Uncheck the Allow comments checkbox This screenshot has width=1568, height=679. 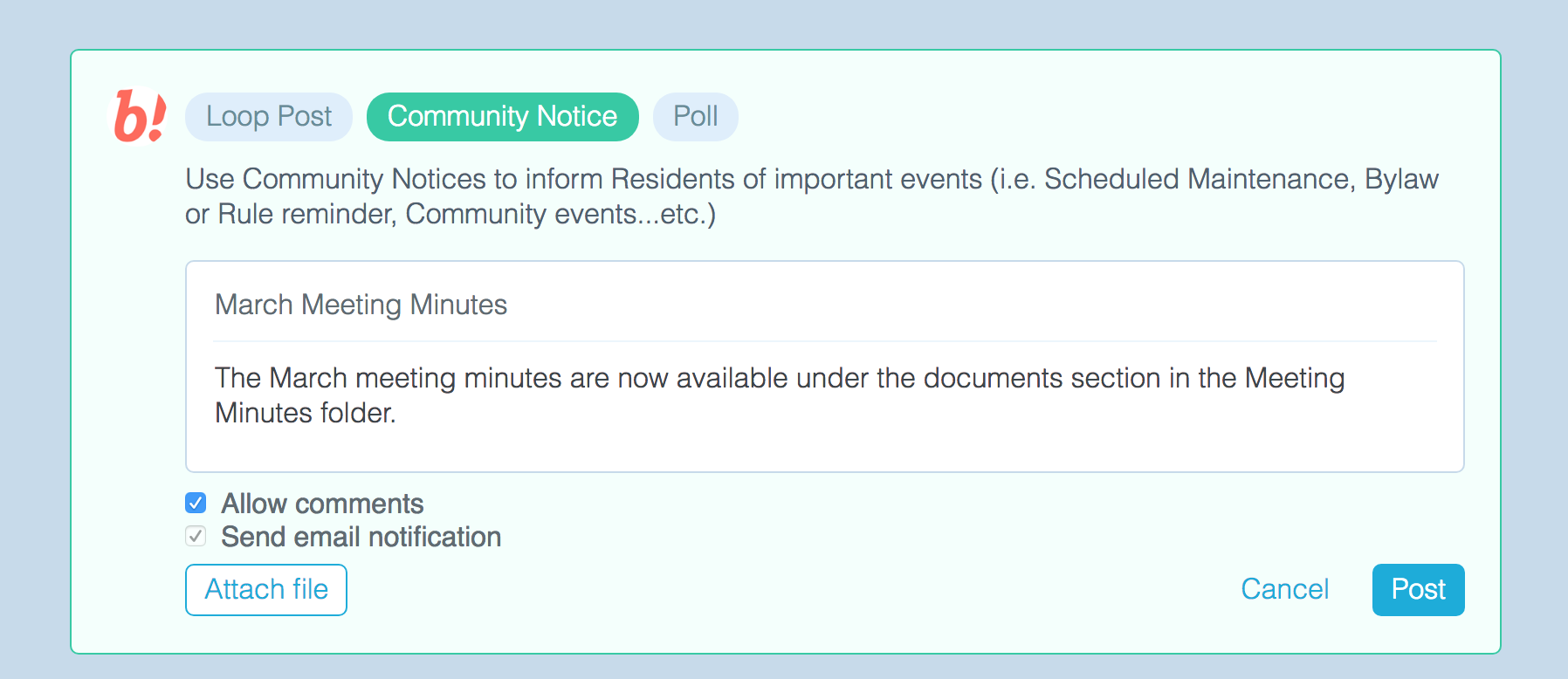(x=196, y=504)
